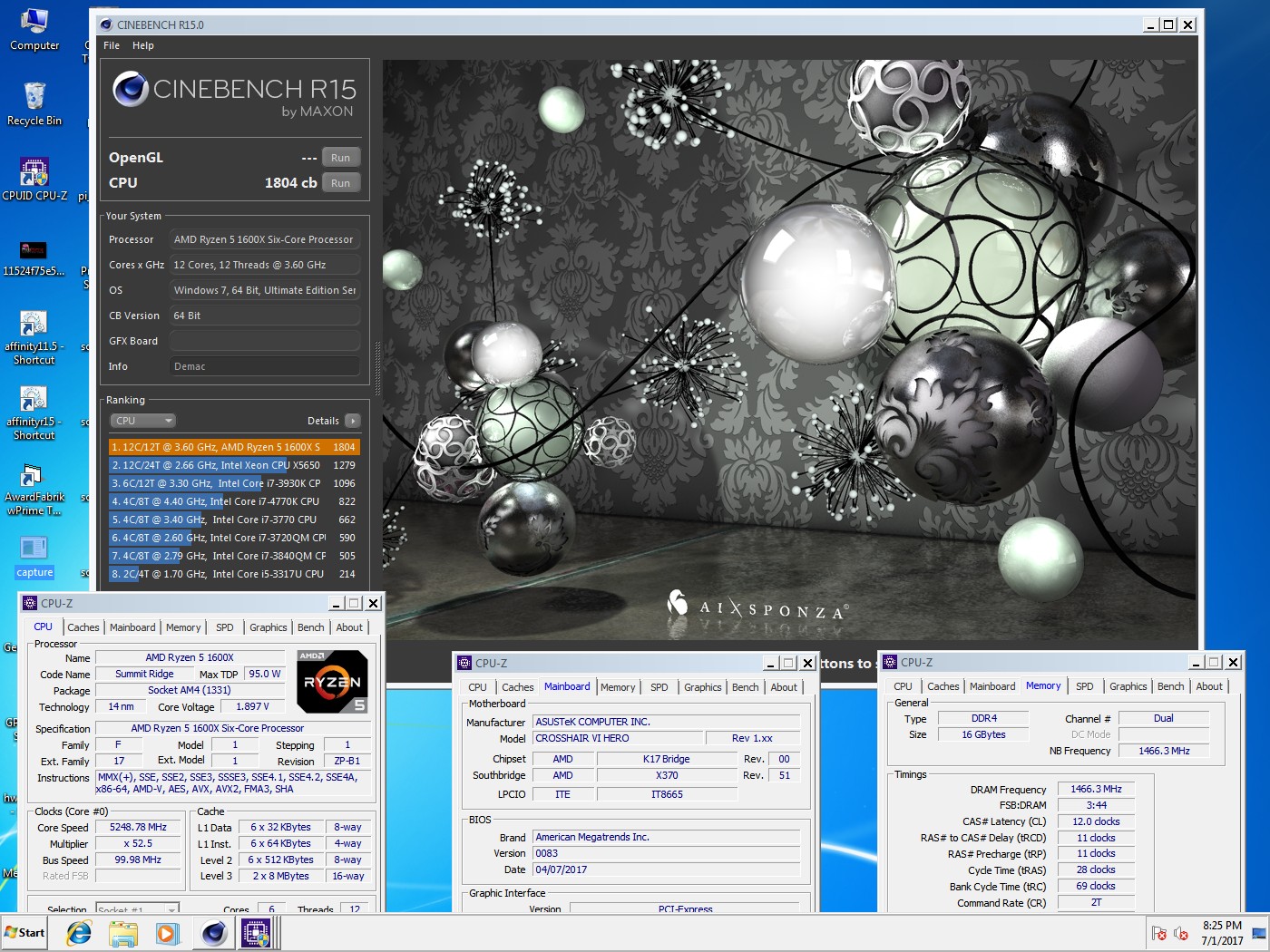Click the Core Voltage value 1.897 V

pyautogui.click(x=253, y=706)
